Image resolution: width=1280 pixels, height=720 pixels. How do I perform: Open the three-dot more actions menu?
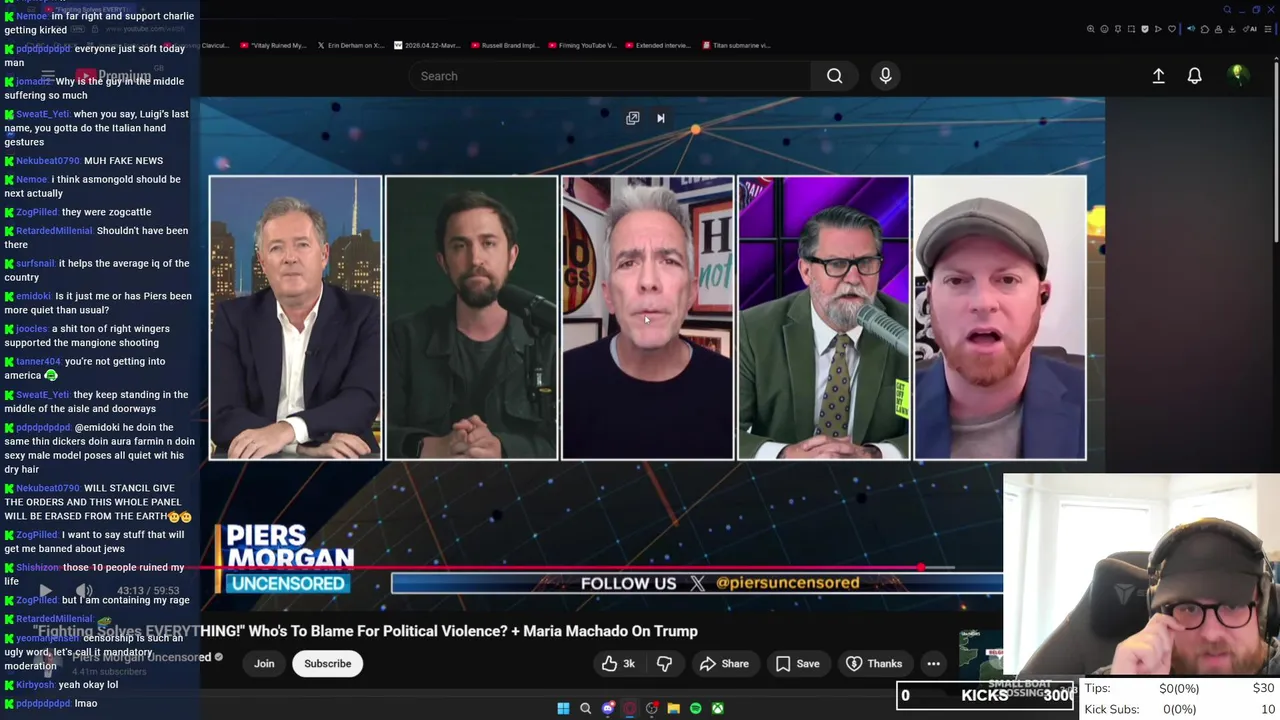(x=933, y=663)
